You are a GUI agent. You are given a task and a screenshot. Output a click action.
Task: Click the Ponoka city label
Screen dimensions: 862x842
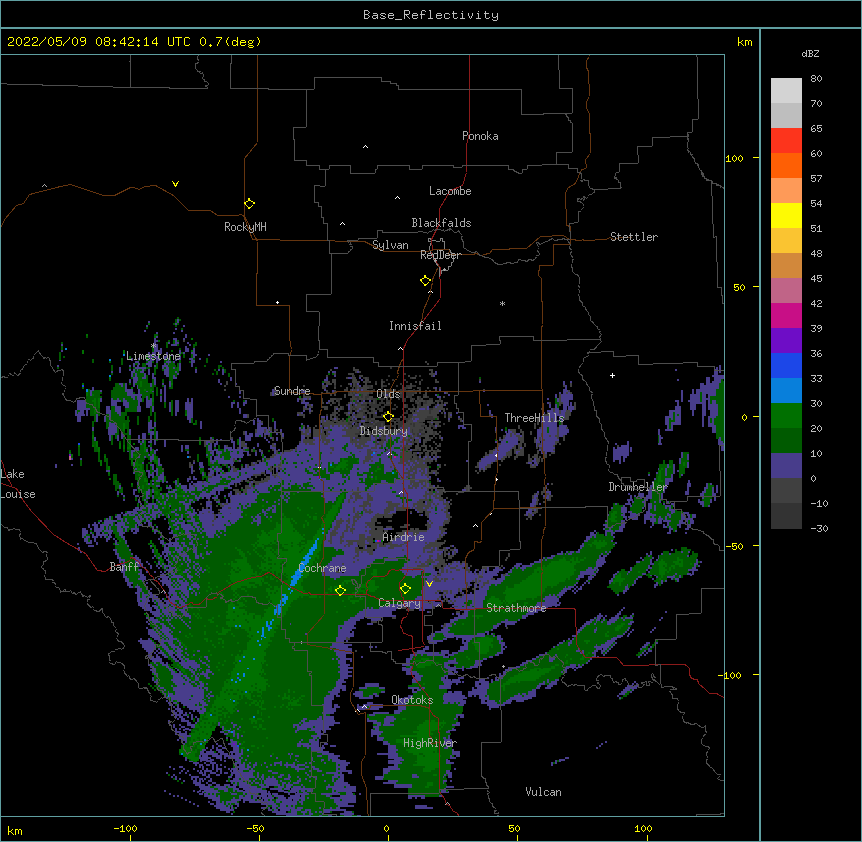480,136
